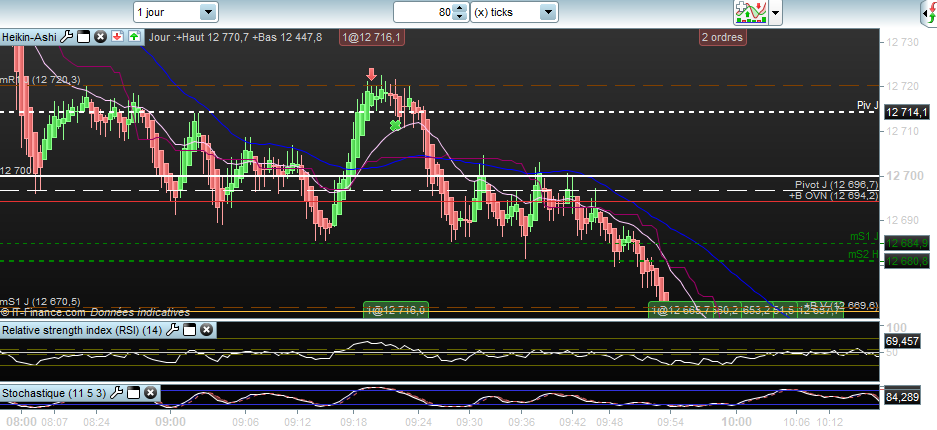Click the red '1@12 716,1' position label
Viewport: 937px width, 430px height.
click(371, 37)
